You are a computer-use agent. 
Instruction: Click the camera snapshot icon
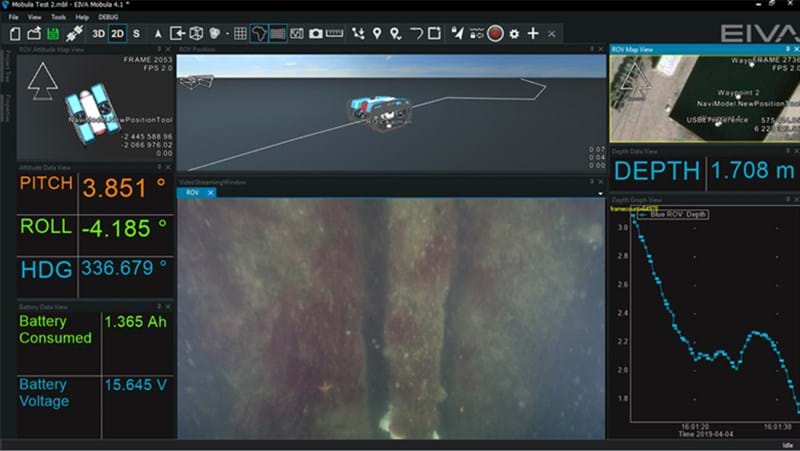315,33
